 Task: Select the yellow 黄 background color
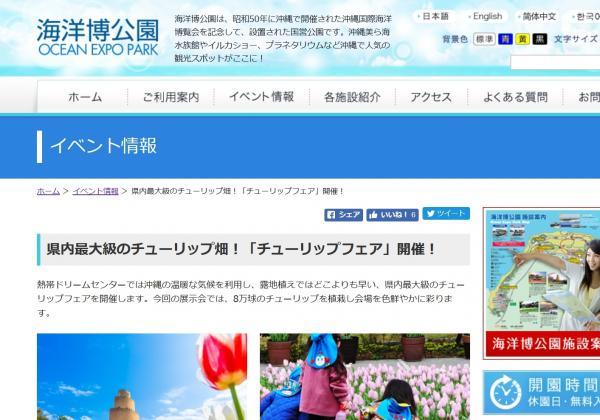[522, 39]
